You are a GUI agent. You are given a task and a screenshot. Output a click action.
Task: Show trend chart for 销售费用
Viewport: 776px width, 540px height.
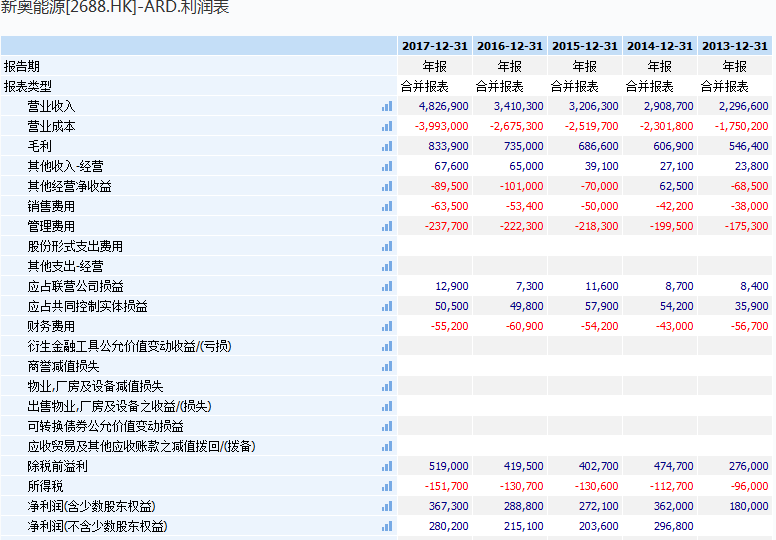[x=386, y=206]
